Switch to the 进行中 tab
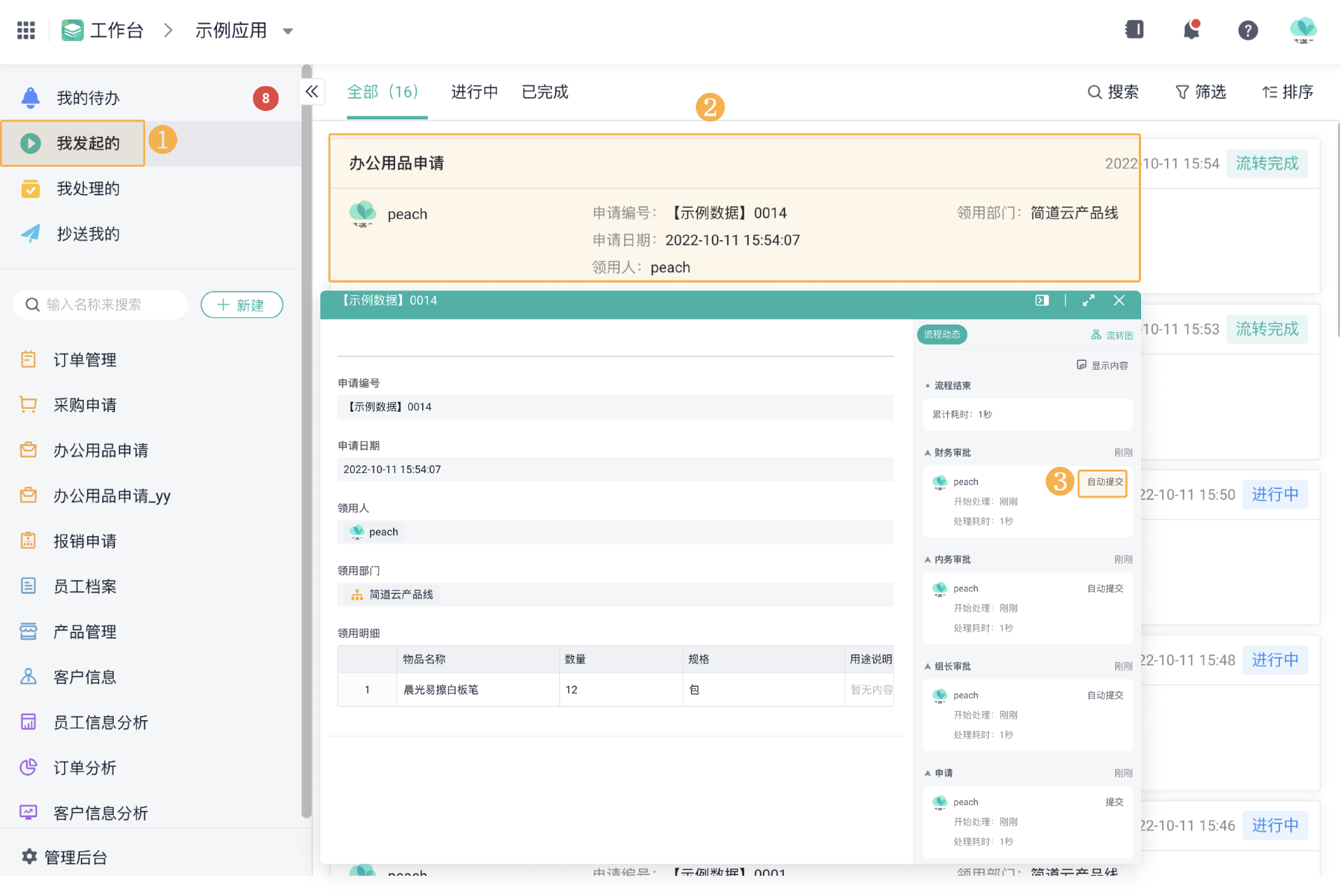The image size is (1340, 896). click(x=474, y=92)
